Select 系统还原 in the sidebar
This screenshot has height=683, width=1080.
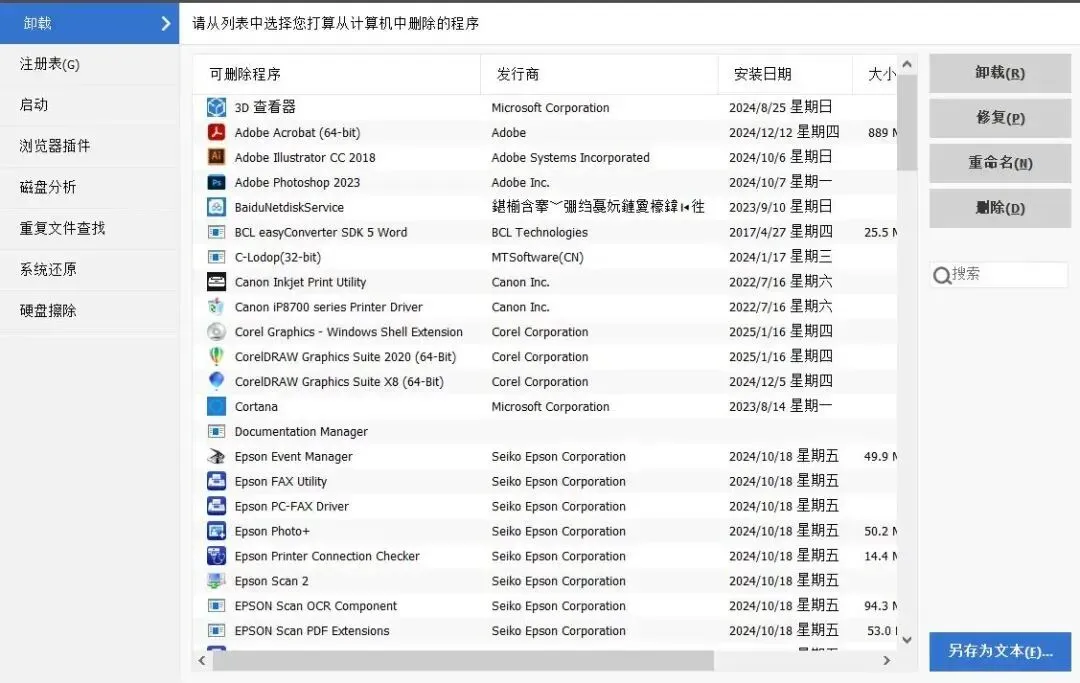click(90, 270)
